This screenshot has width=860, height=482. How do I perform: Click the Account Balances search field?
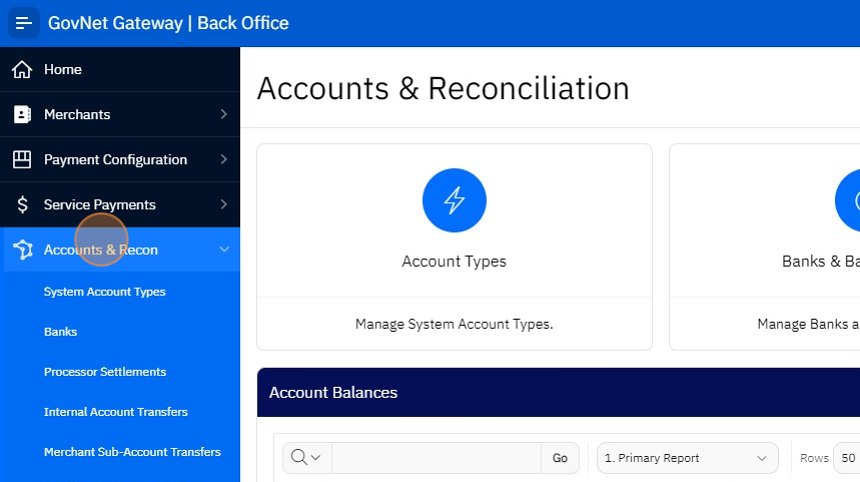tap(436, 458)
